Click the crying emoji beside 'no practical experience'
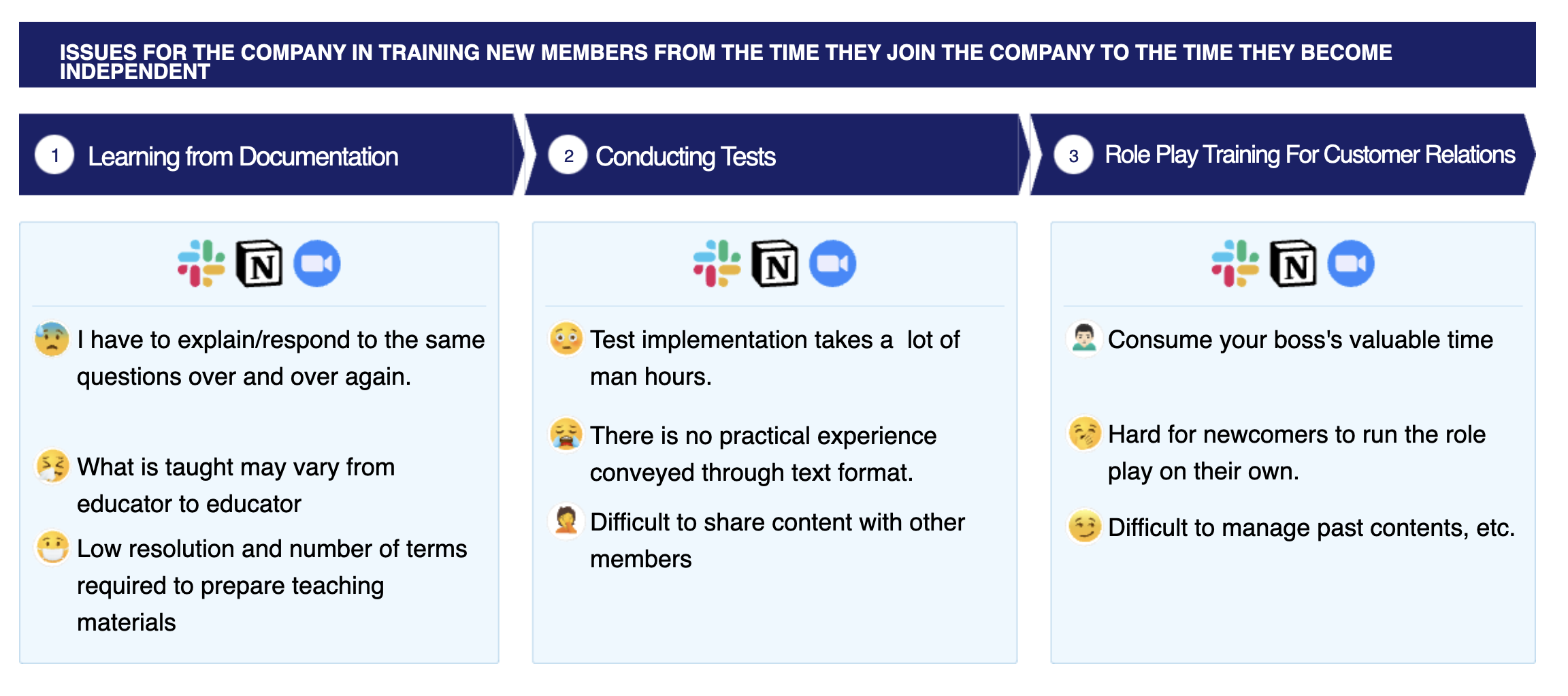The width and height of the screenshot is (1568, 696). click(x=566, y=434)
